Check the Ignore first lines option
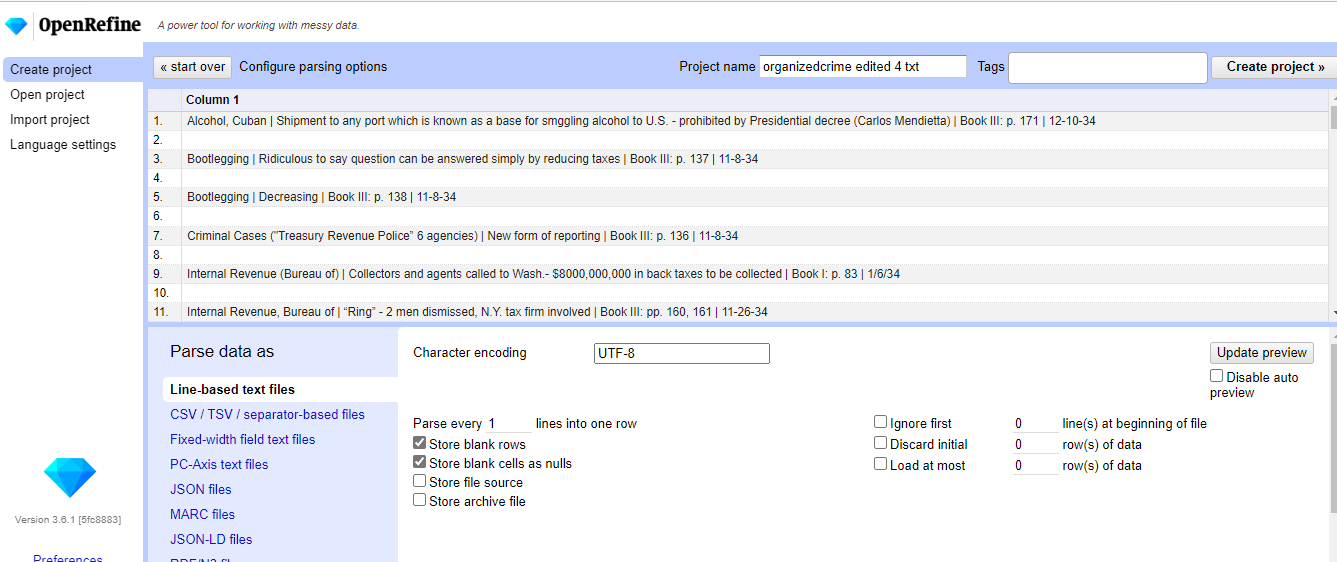 pyautogui.click(x=881, y=422)
